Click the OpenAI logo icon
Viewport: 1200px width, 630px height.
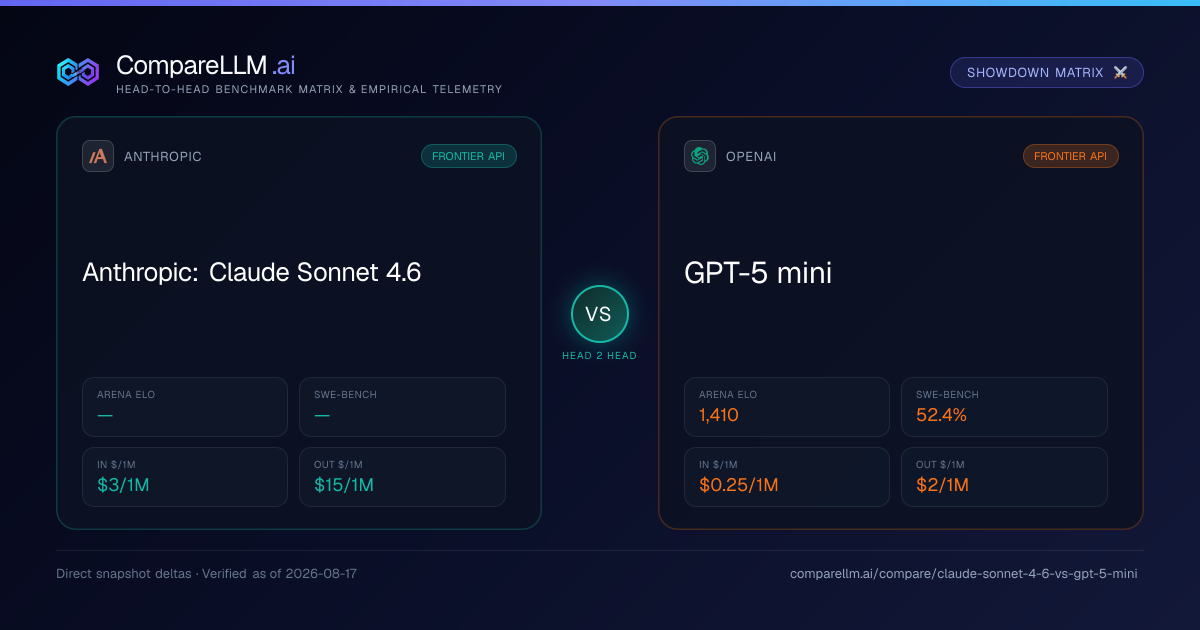700,156
